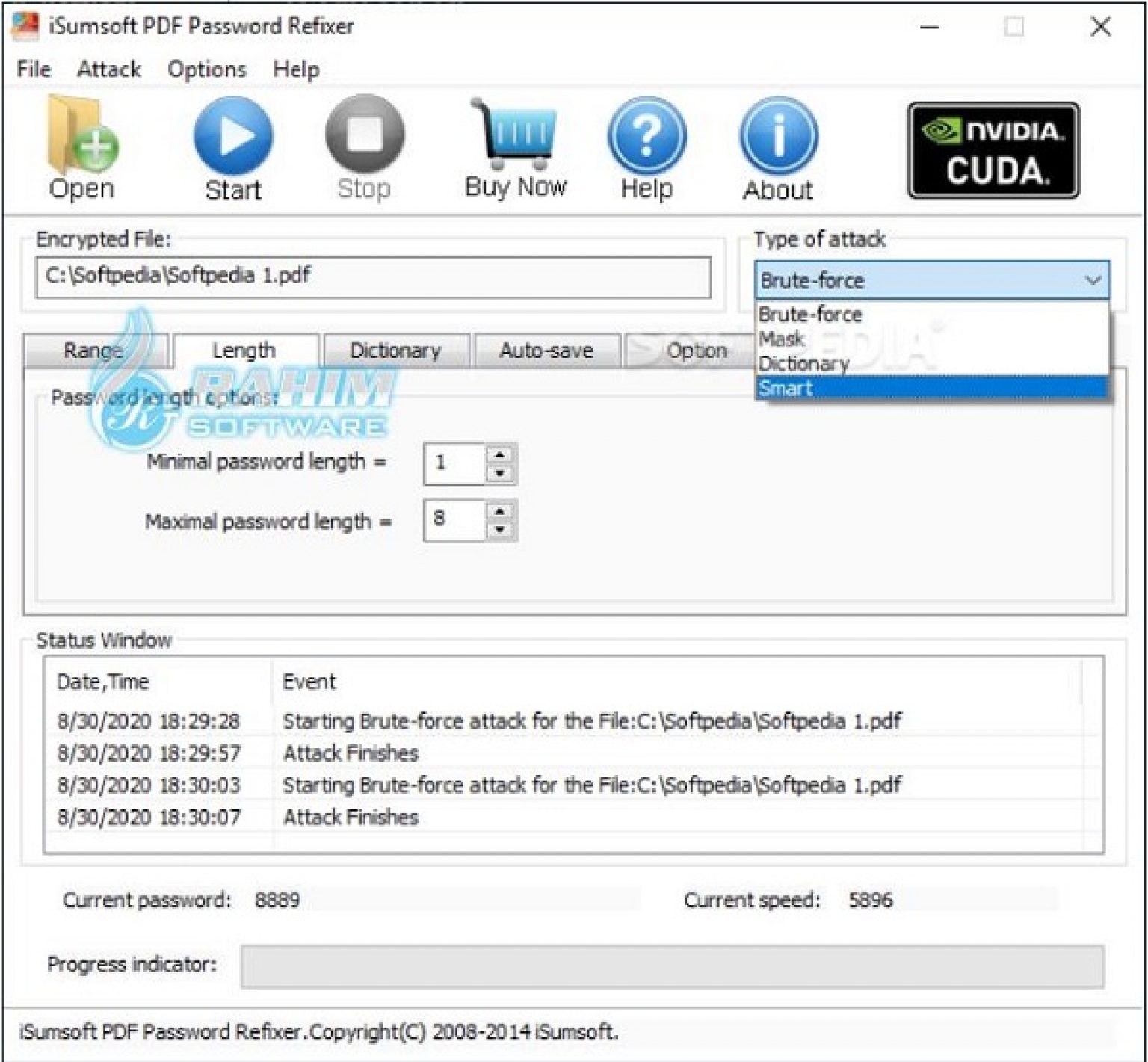
Task: Minimize the iSumsoft window
Action: pyautogui.click(x=930, y=28)
